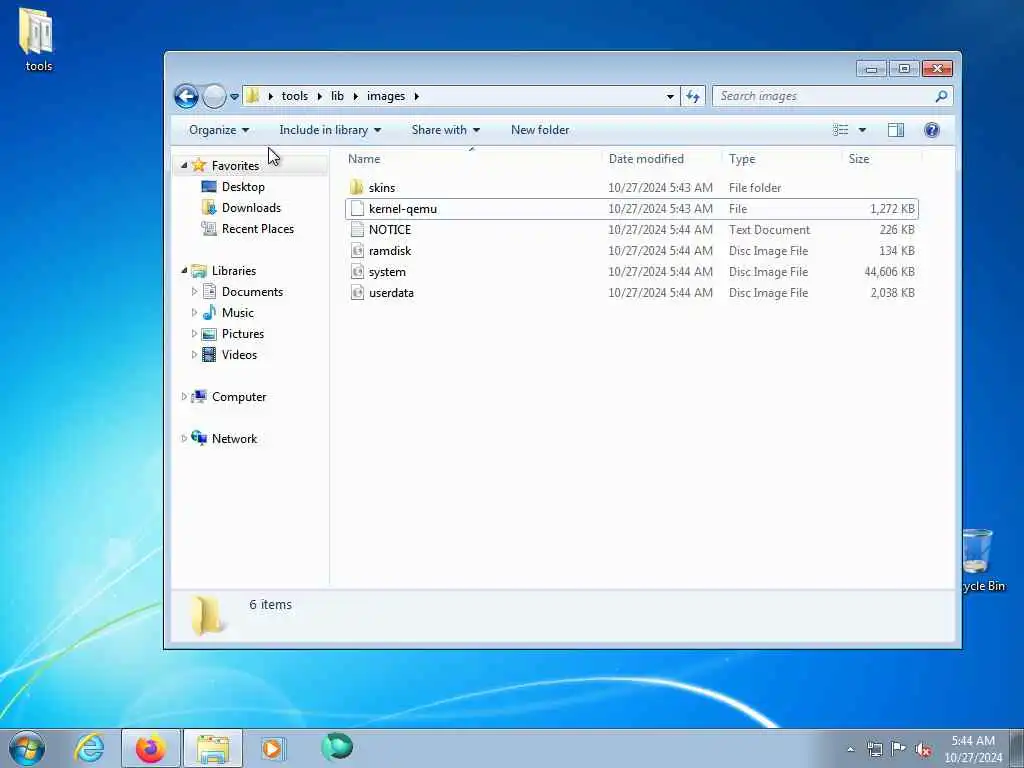Select the userdata disc image icon

(x=357, y=293)
